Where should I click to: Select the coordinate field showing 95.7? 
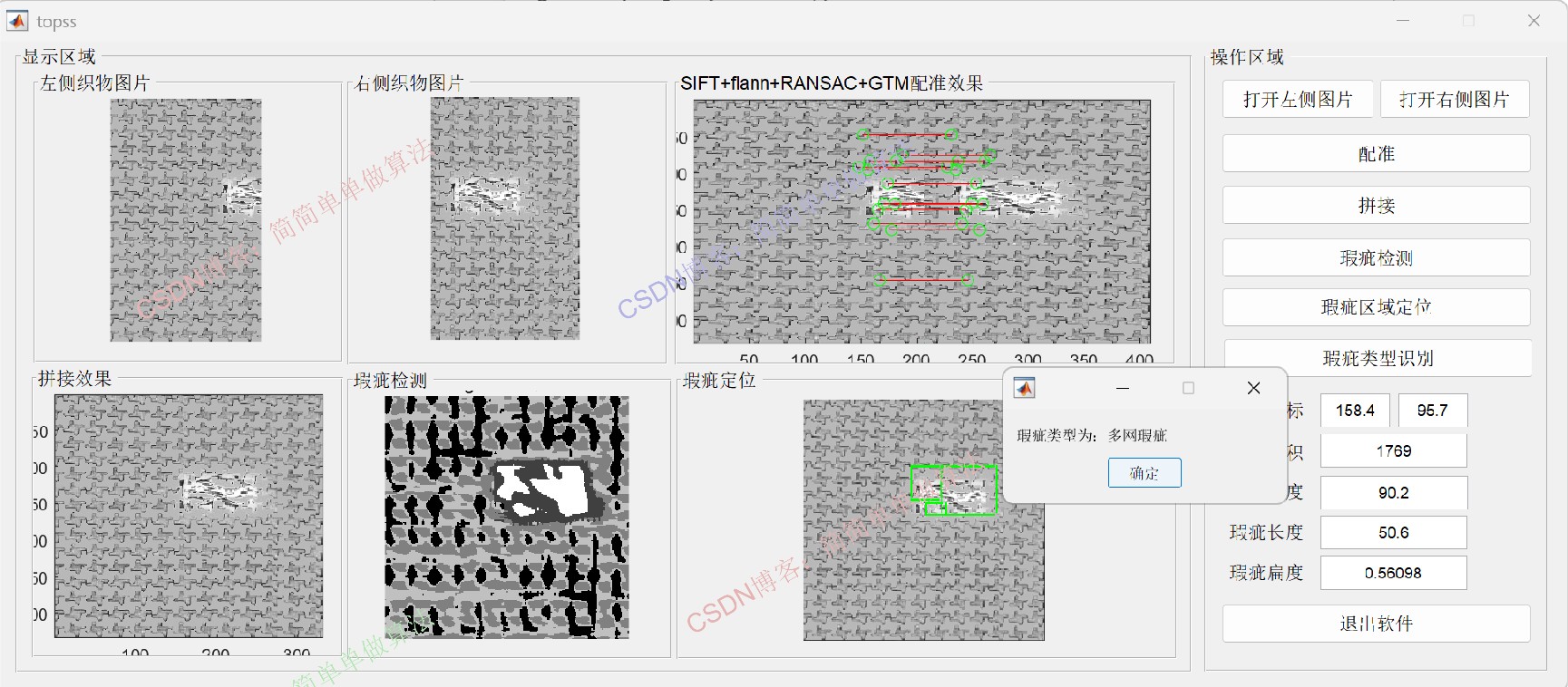(x=1433, y=411)
